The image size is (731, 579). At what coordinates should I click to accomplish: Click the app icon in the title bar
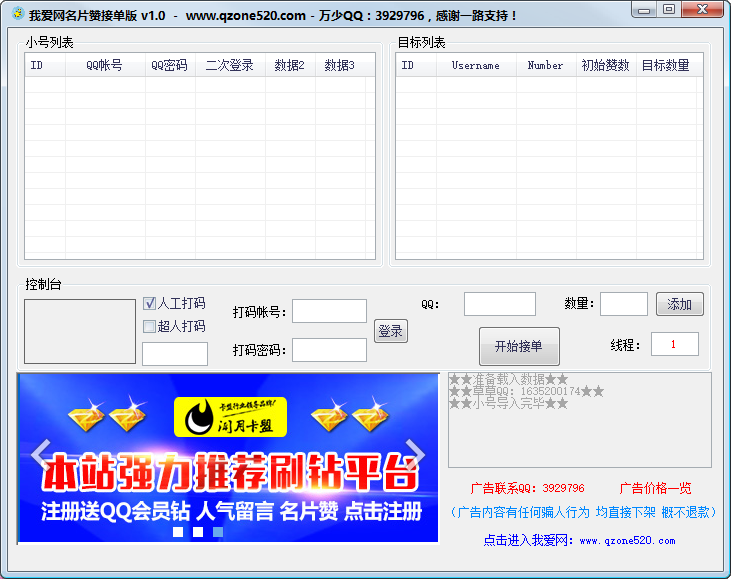(x=16, y=15)
